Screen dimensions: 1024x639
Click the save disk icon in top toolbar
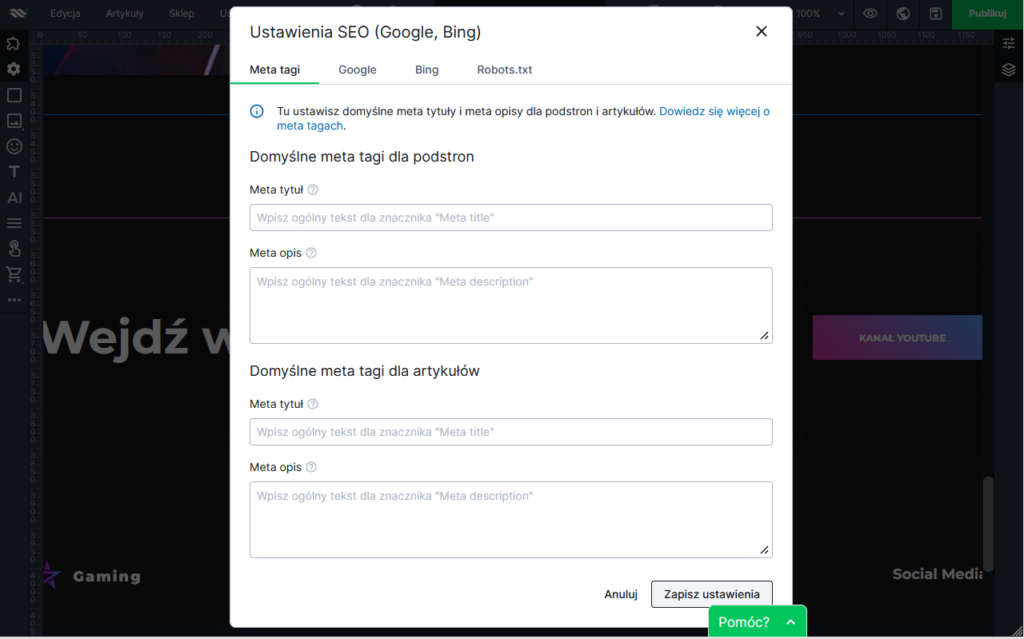tap(936, 14)
